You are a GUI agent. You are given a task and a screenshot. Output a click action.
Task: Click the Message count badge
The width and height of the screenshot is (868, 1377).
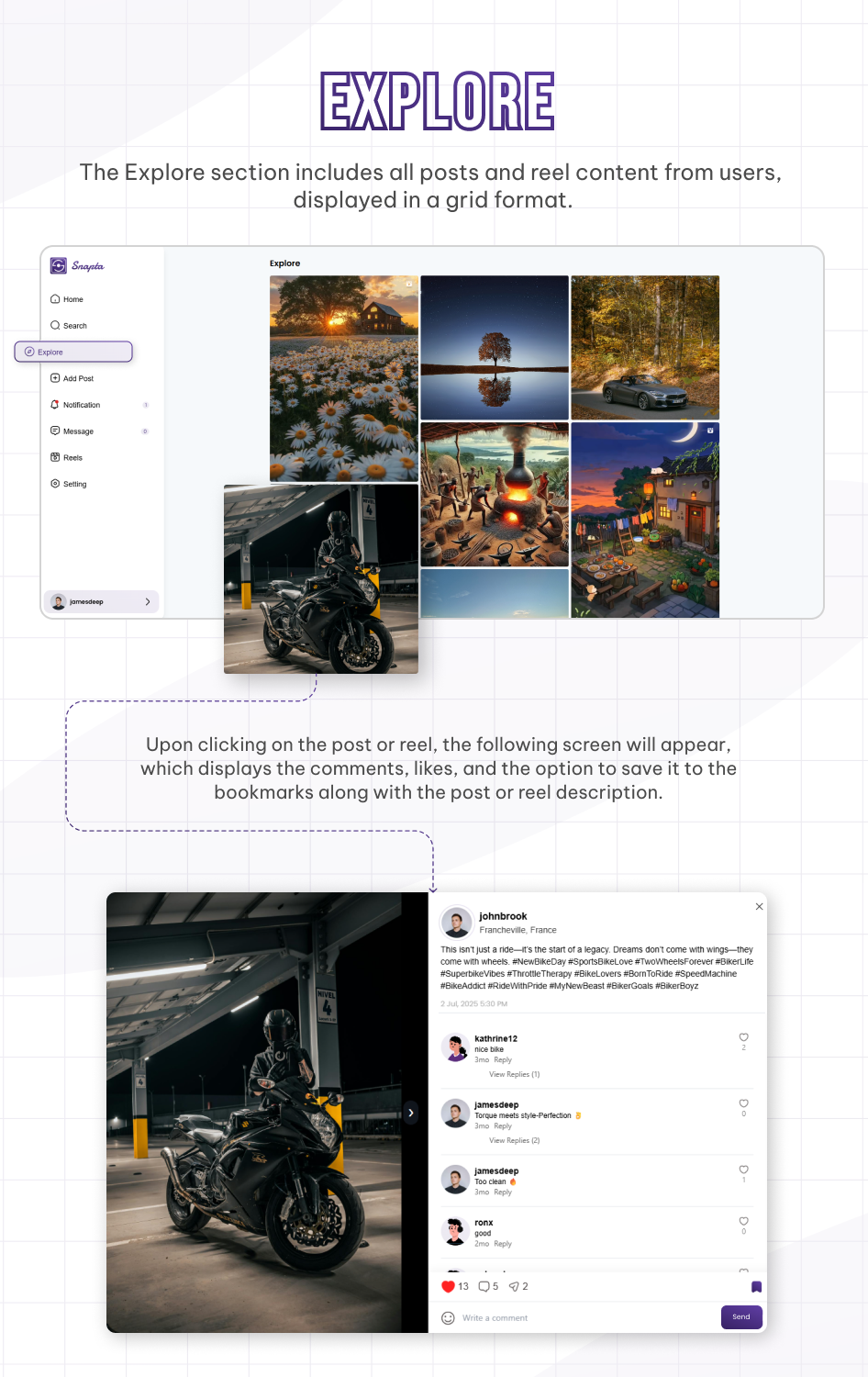(145, 431)
